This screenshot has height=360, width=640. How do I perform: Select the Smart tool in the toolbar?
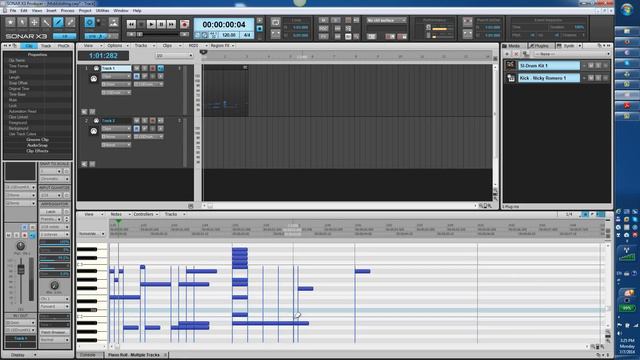[x=10, y=22]
